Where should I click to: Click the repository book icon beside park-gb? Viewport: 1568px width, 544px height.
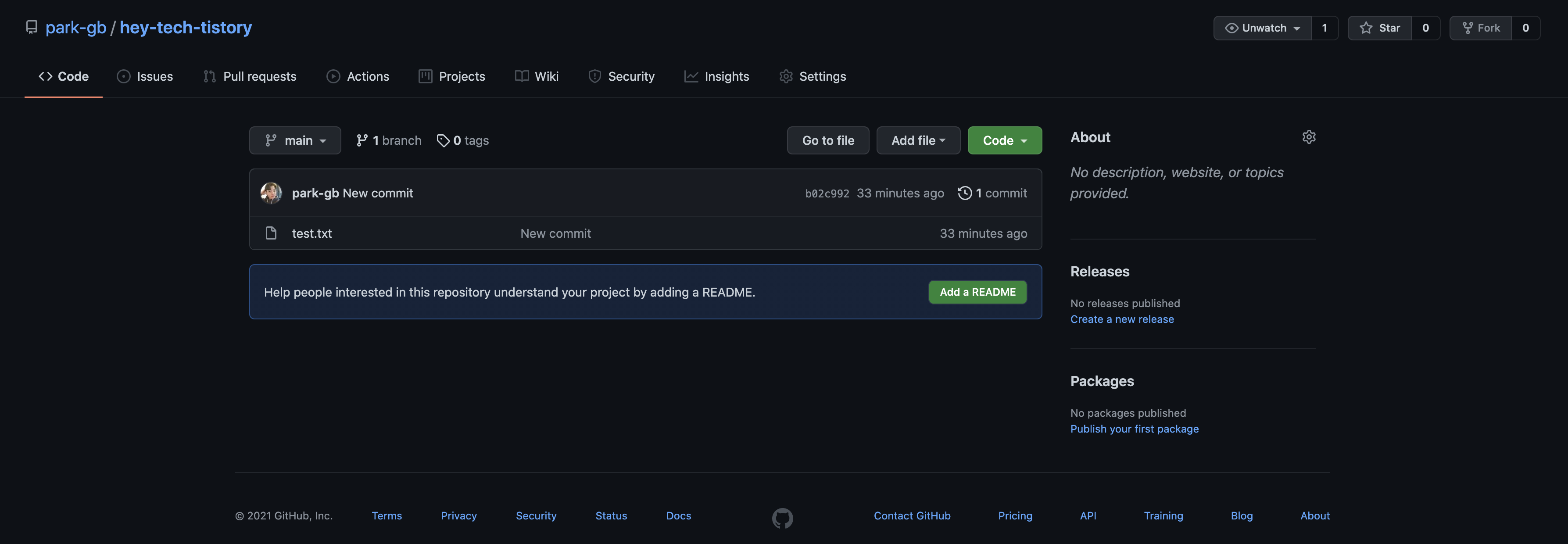click(x=32, y=27)
